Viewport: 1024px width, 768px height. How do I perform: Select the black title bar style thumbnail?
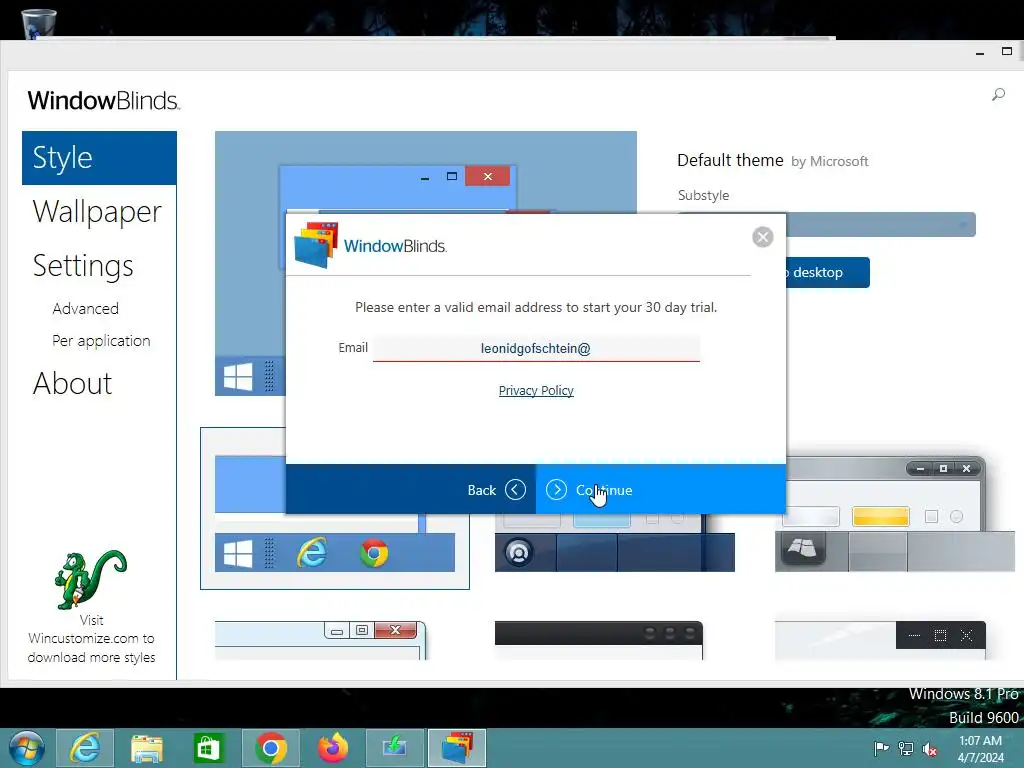(x=599, y=640)
